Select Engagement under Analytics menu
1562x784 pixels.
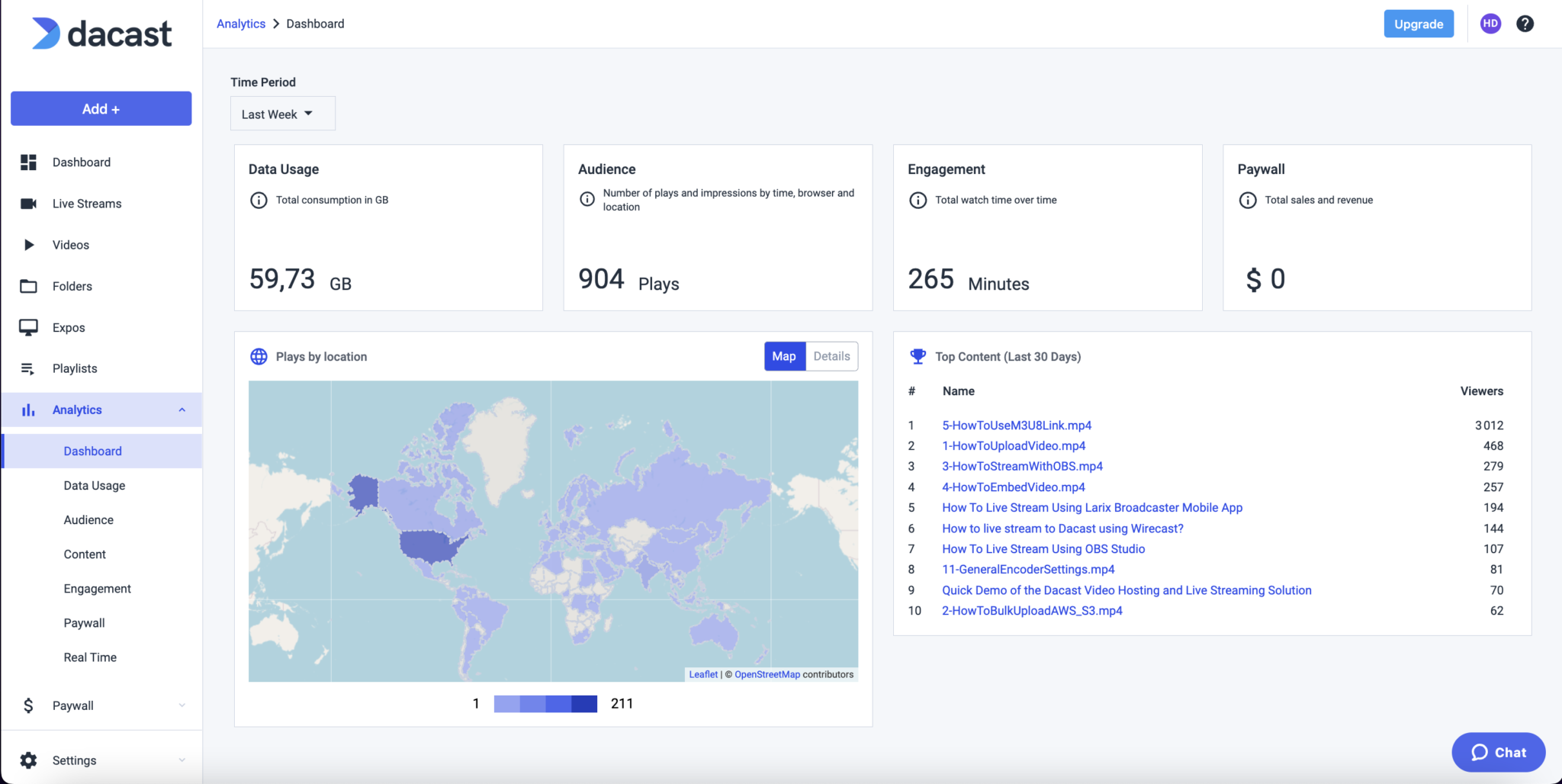[x=97, y=589]
